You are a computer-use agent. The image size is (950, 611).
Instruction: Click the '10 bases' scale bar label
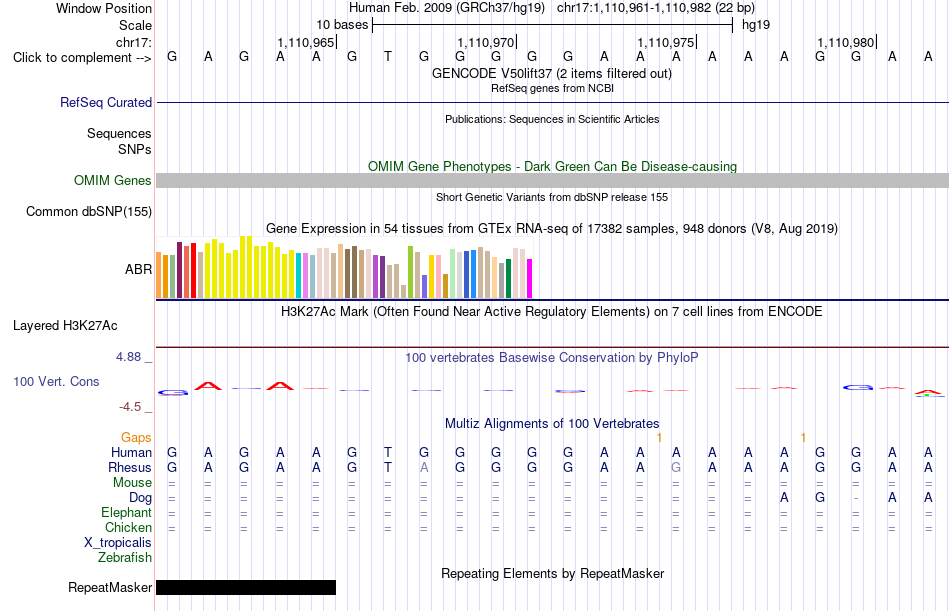click(x=342, y=25)
